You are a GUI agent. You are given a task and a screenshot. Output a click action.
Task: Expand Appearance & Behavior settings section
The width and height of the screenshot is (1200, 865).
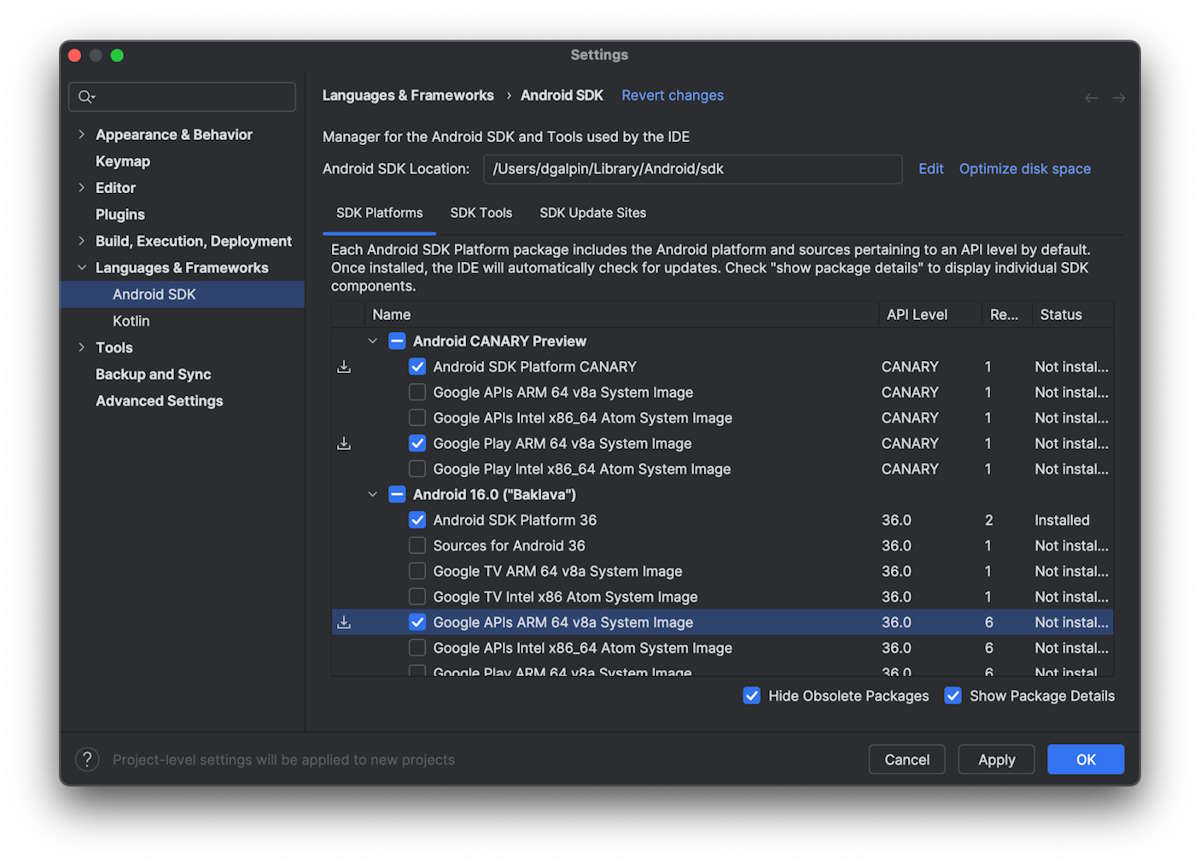pos(82,135)
